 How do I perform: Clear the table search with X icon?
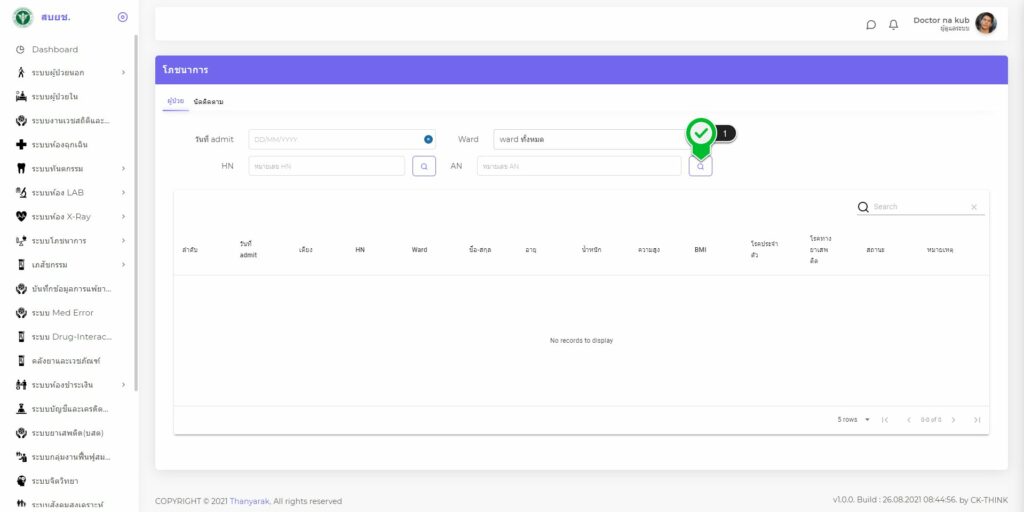click(974, 207)
